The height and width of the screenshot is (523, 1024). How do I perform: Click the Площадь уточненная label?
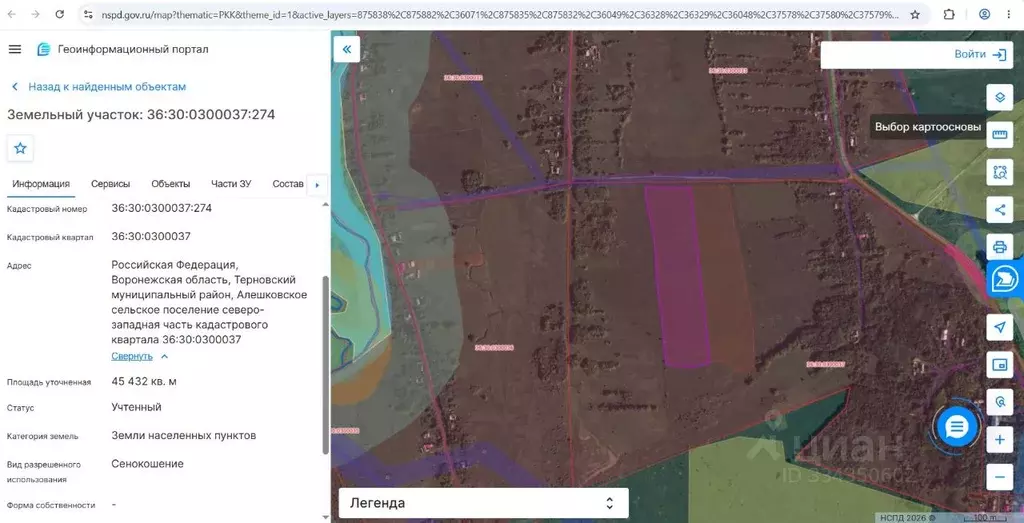point(49,383)
